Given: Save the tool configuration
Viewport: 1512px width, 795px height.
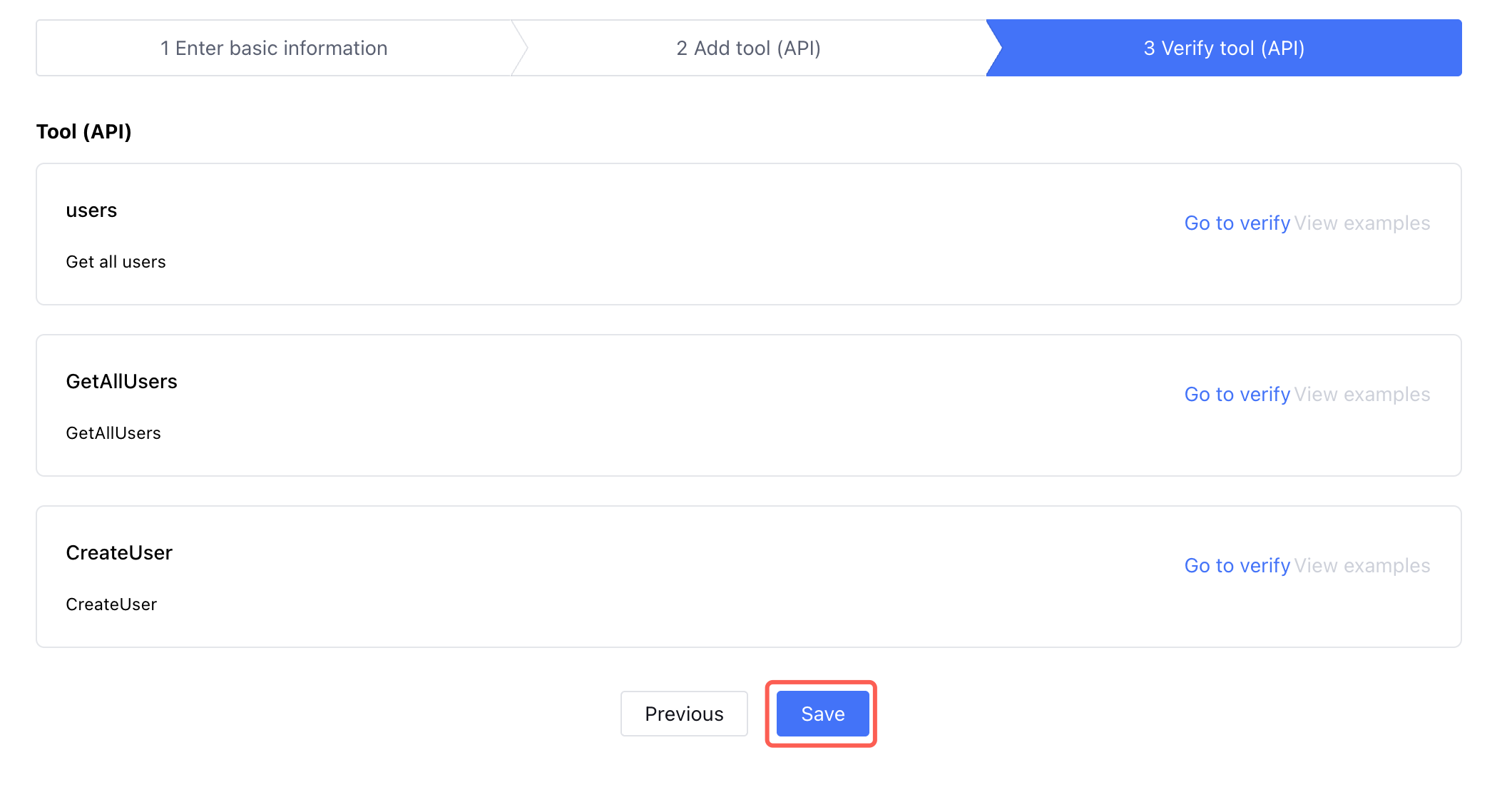Looking at the screenshot, I should 822,714.
